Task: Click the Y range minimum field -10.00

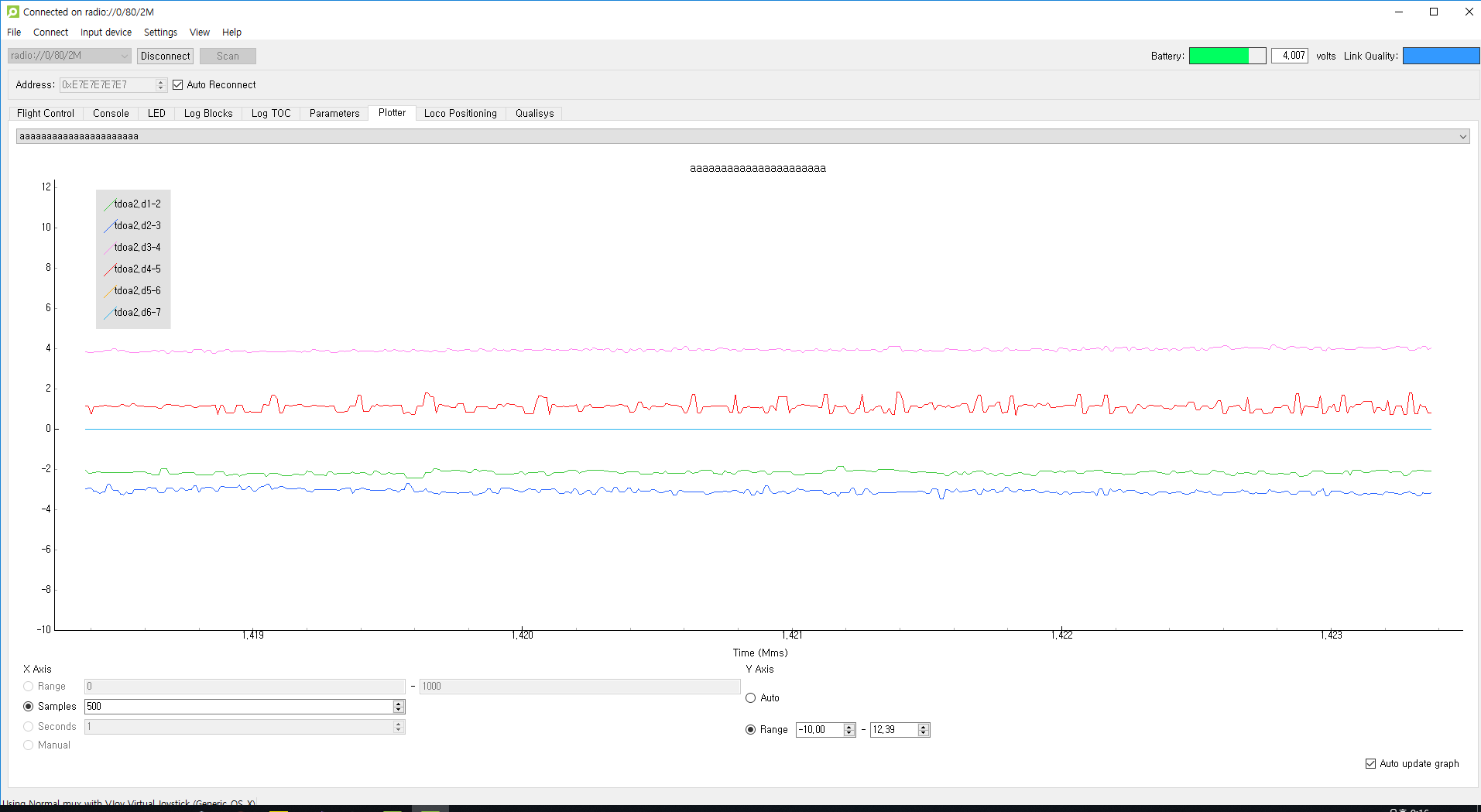Action: point(819,730)
